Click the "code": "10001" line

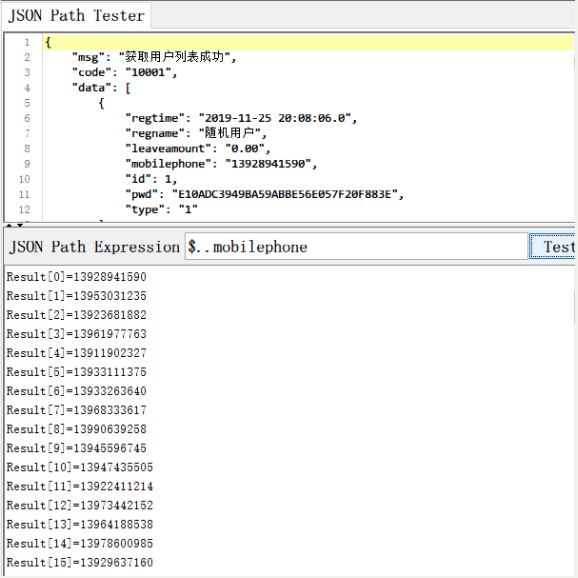pyautogui.click(x=125, y=73)
